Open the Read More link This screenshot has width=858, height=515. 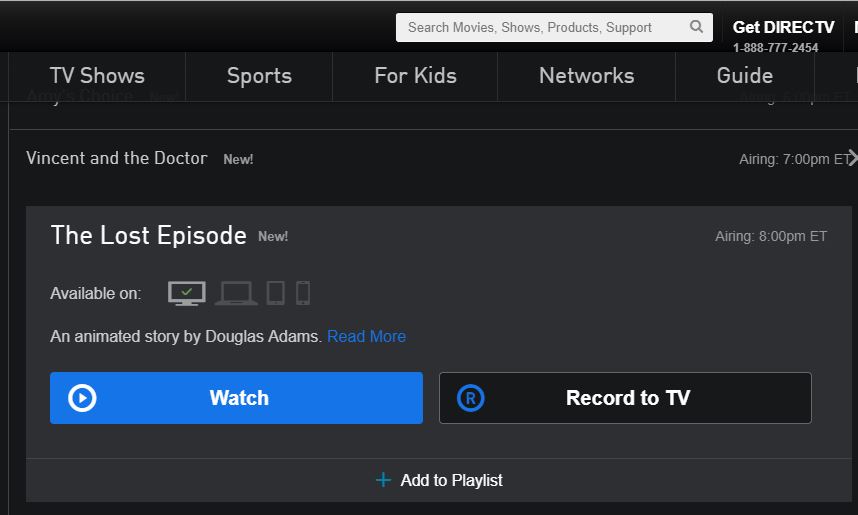(x=366, y=336)
